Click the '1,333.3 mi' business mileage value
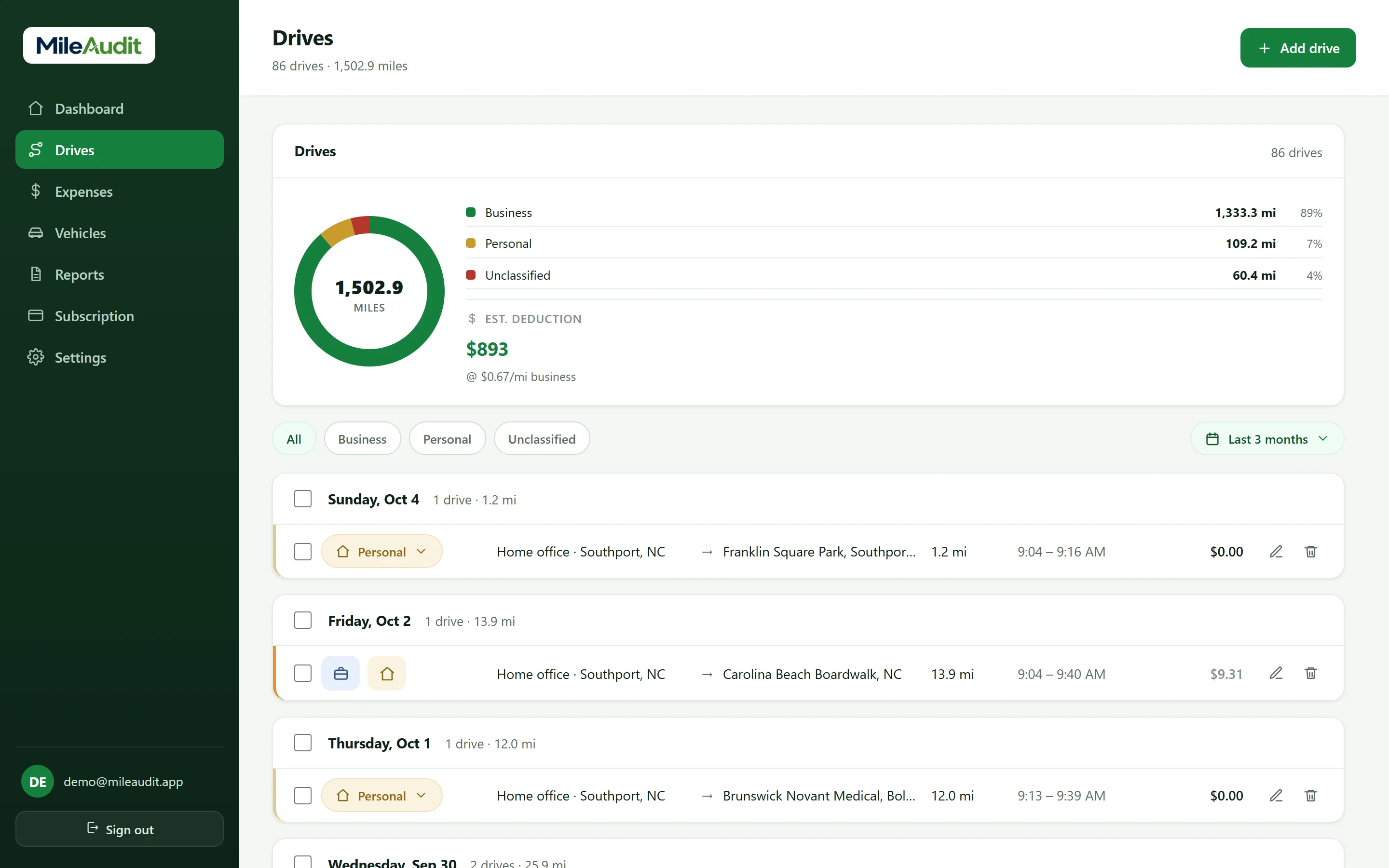This screenshot has height=868, width=1389. pyautogui.click(x=1245, y=213)
